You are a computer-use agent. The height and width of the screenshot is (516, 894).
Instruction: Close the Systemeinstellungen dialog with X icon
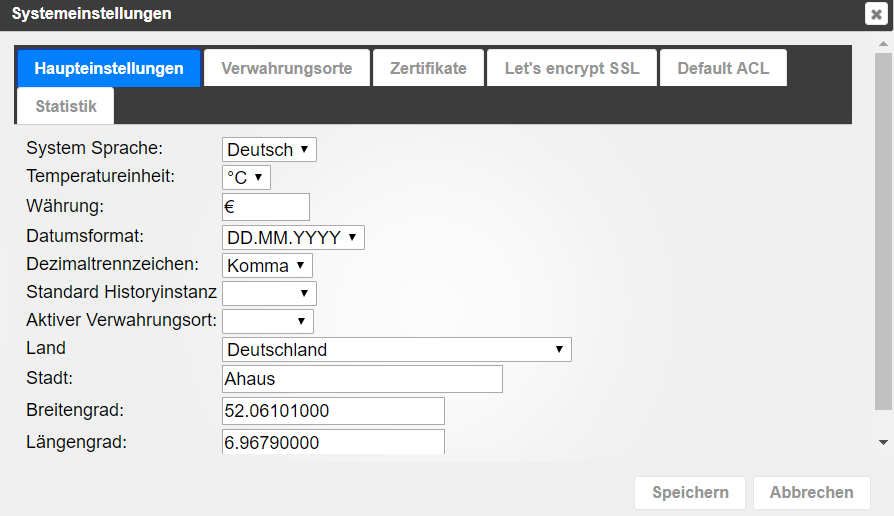tap(876, 14)
